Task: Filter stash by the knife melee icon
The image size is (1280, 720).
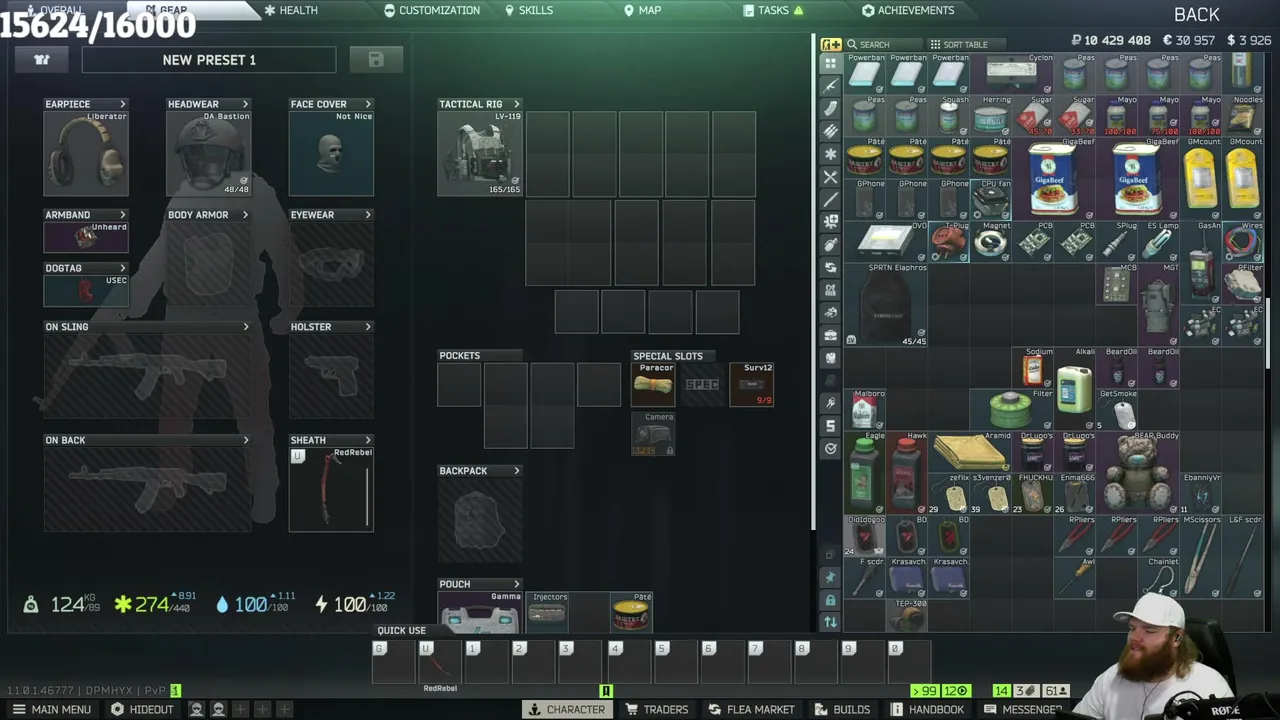Action: tap(830, 200)
